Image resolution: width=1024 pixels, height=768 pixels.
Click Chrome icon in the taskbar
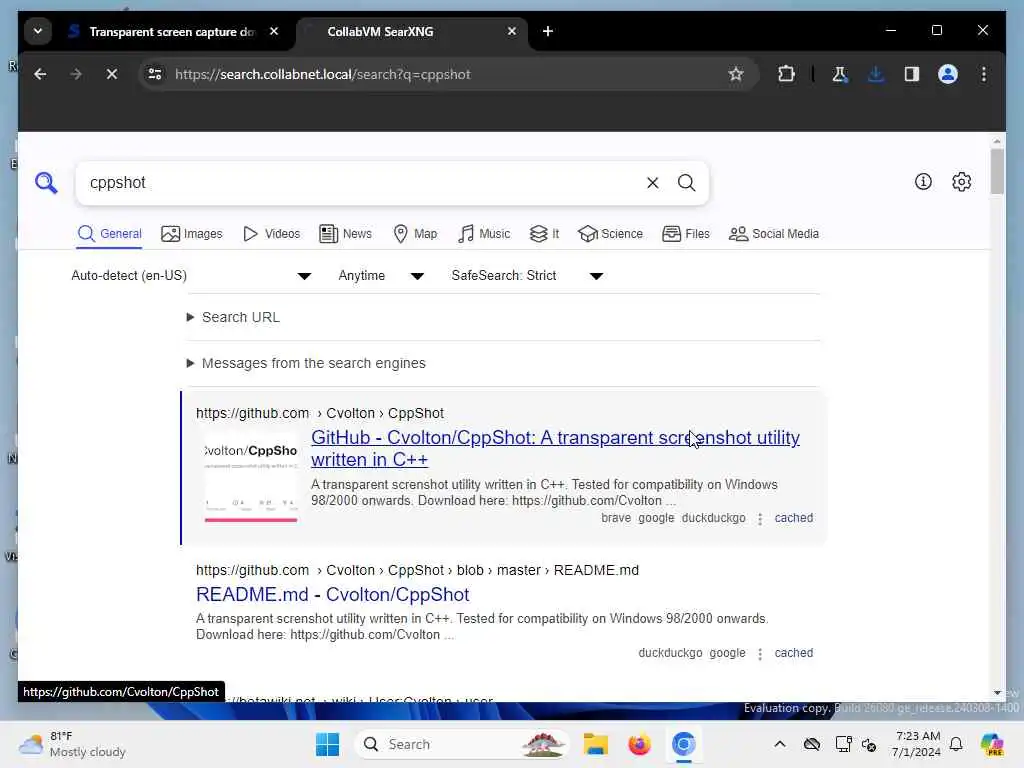point(684,744)
